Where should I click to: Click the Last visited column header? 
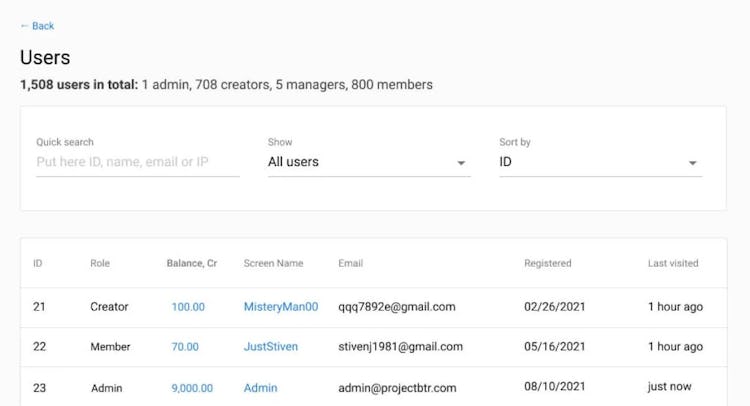coord(673,264)
